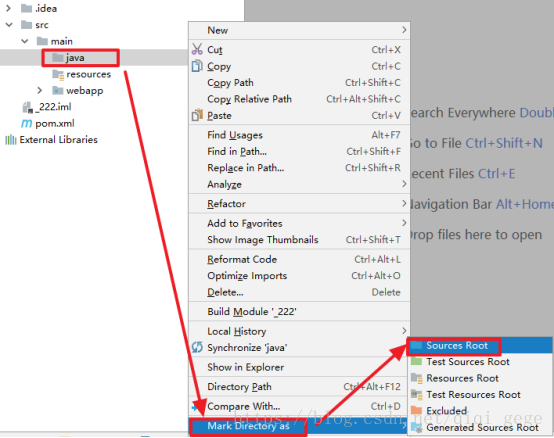Screen dimensions: 554x438
Task: Click the Generated Sources Root icon
Action: [417, 427]
